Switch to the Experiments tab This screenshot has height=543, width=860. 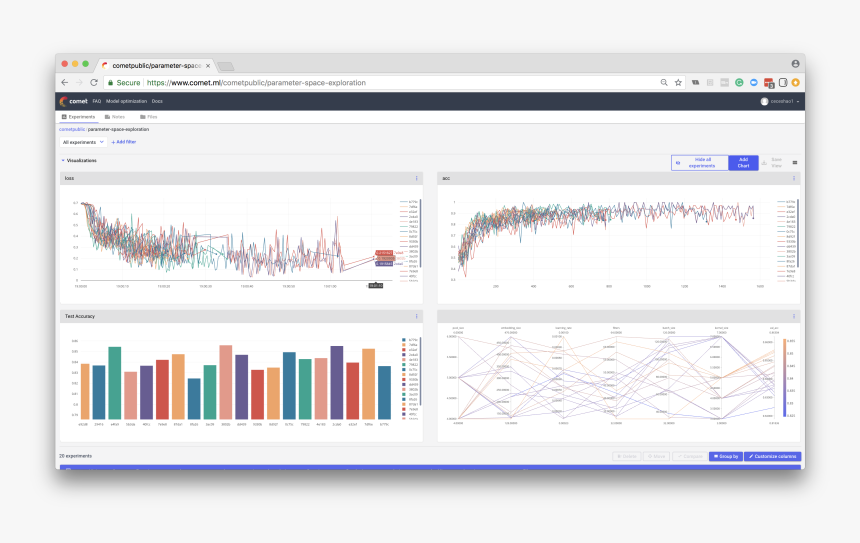pyautogui.click(x=78, y=117)
